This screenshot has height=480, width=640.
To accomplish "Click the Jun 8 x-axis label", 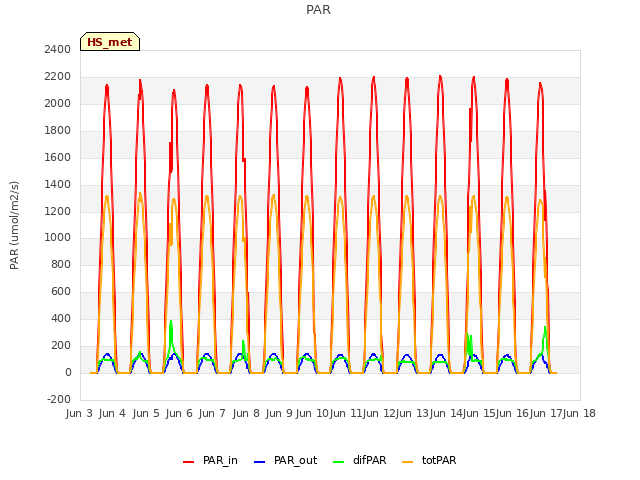I will click(246, 414).
